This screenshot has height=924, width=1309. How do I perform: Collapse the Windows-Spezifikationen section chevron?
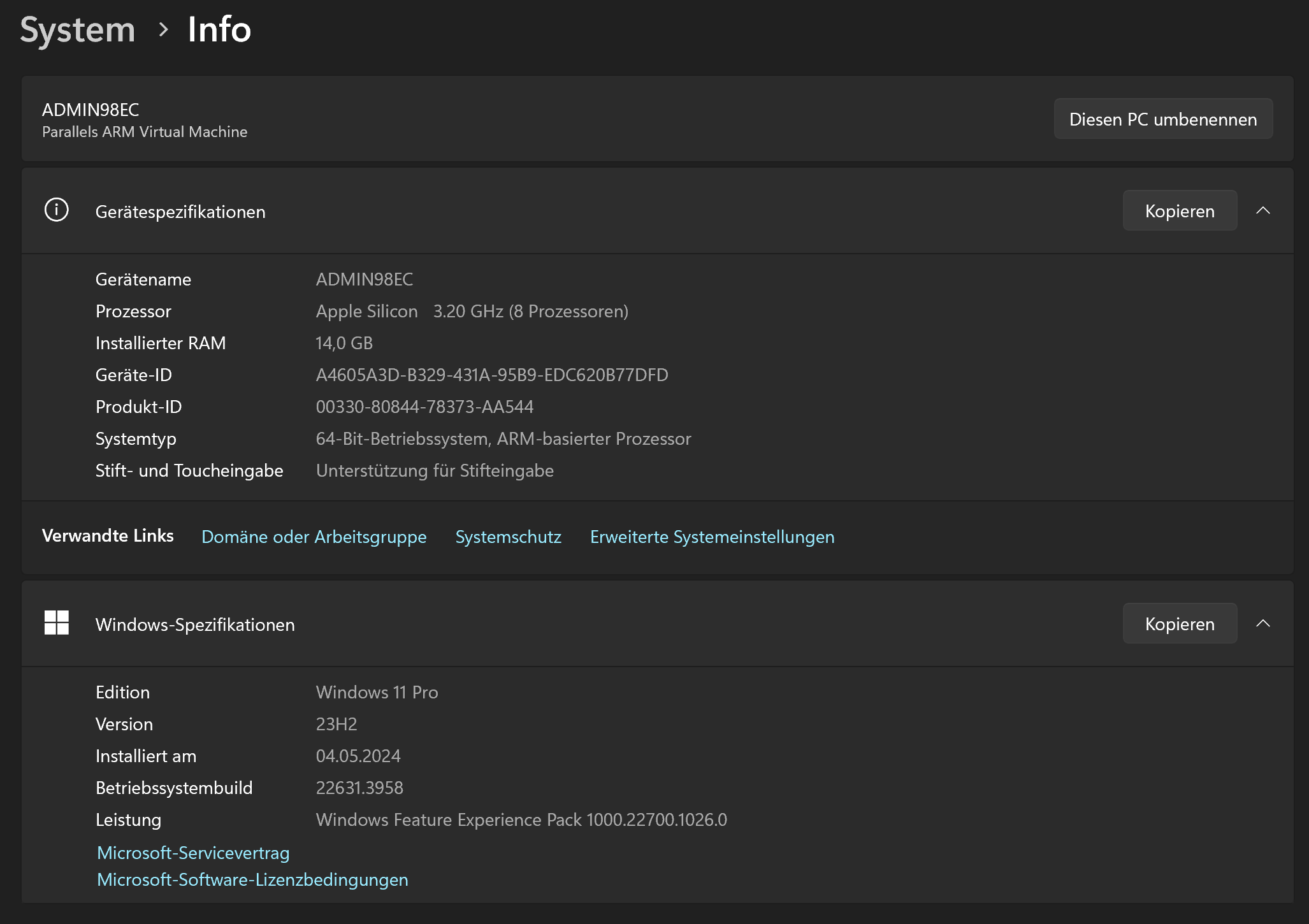point(1263,623)
